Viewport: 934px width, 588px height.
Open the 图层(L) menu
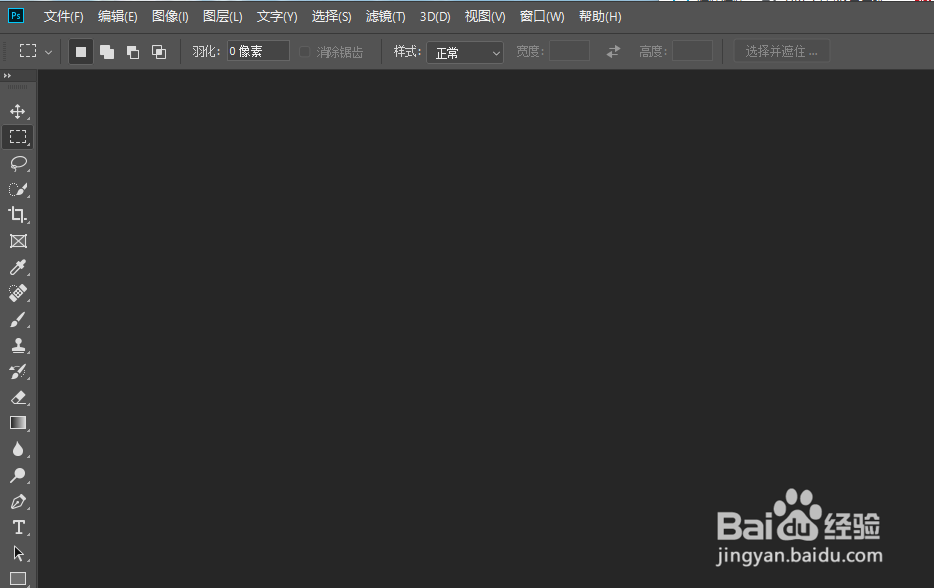tap(223, 17)
